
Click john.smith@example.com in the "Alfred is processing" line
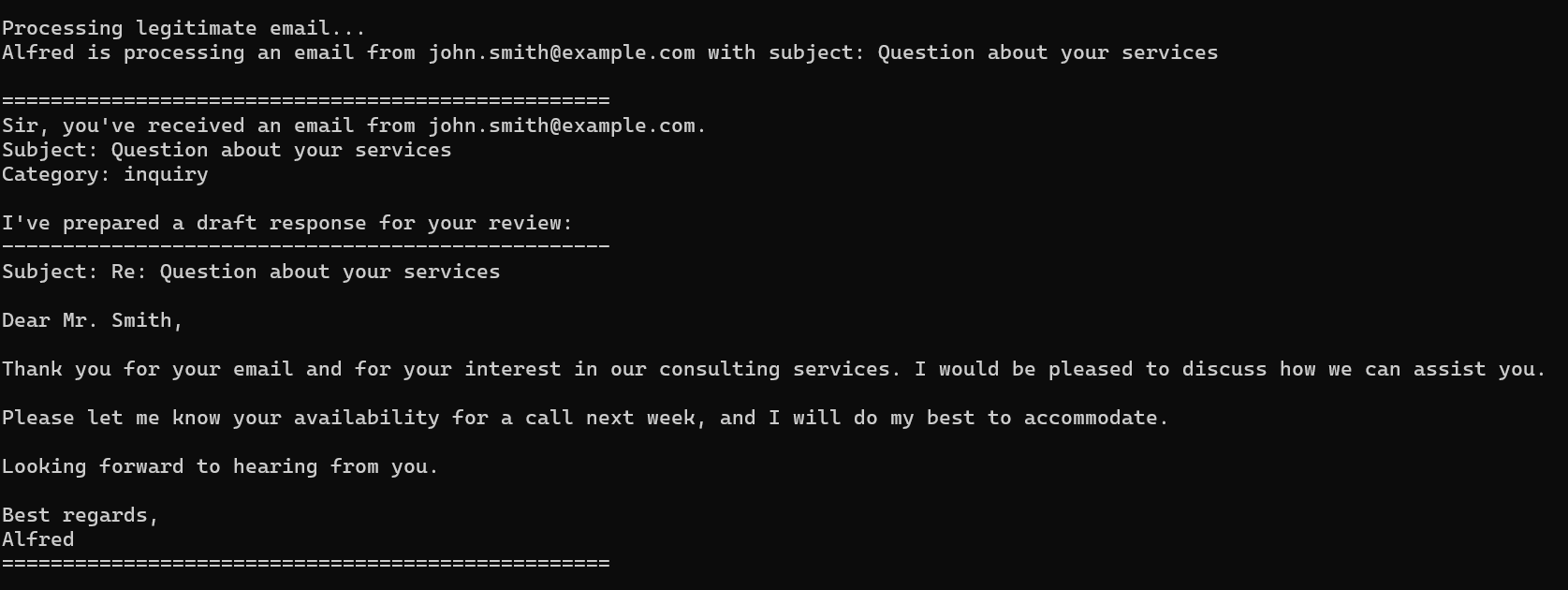point(562,52)
